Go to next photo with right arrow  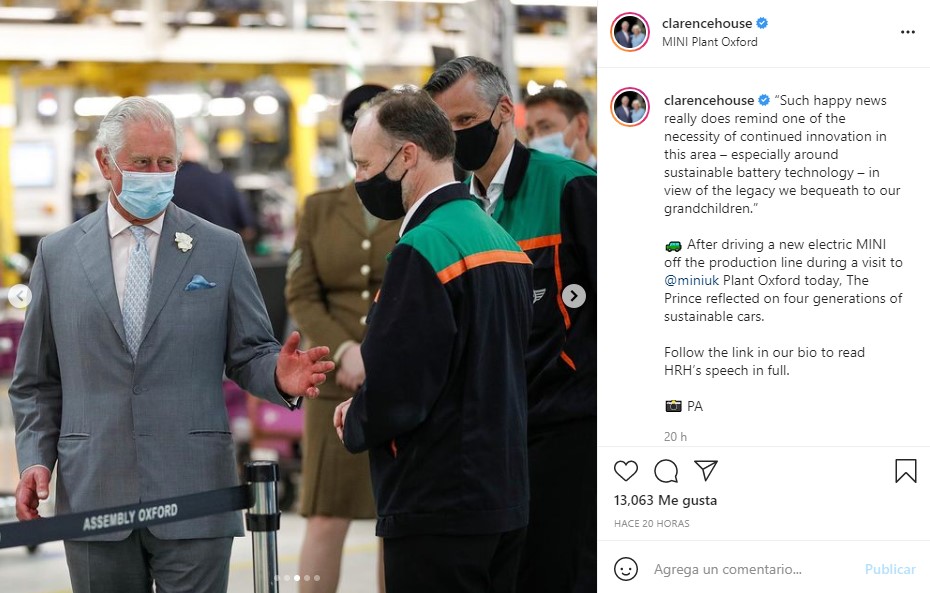(574, 295)
